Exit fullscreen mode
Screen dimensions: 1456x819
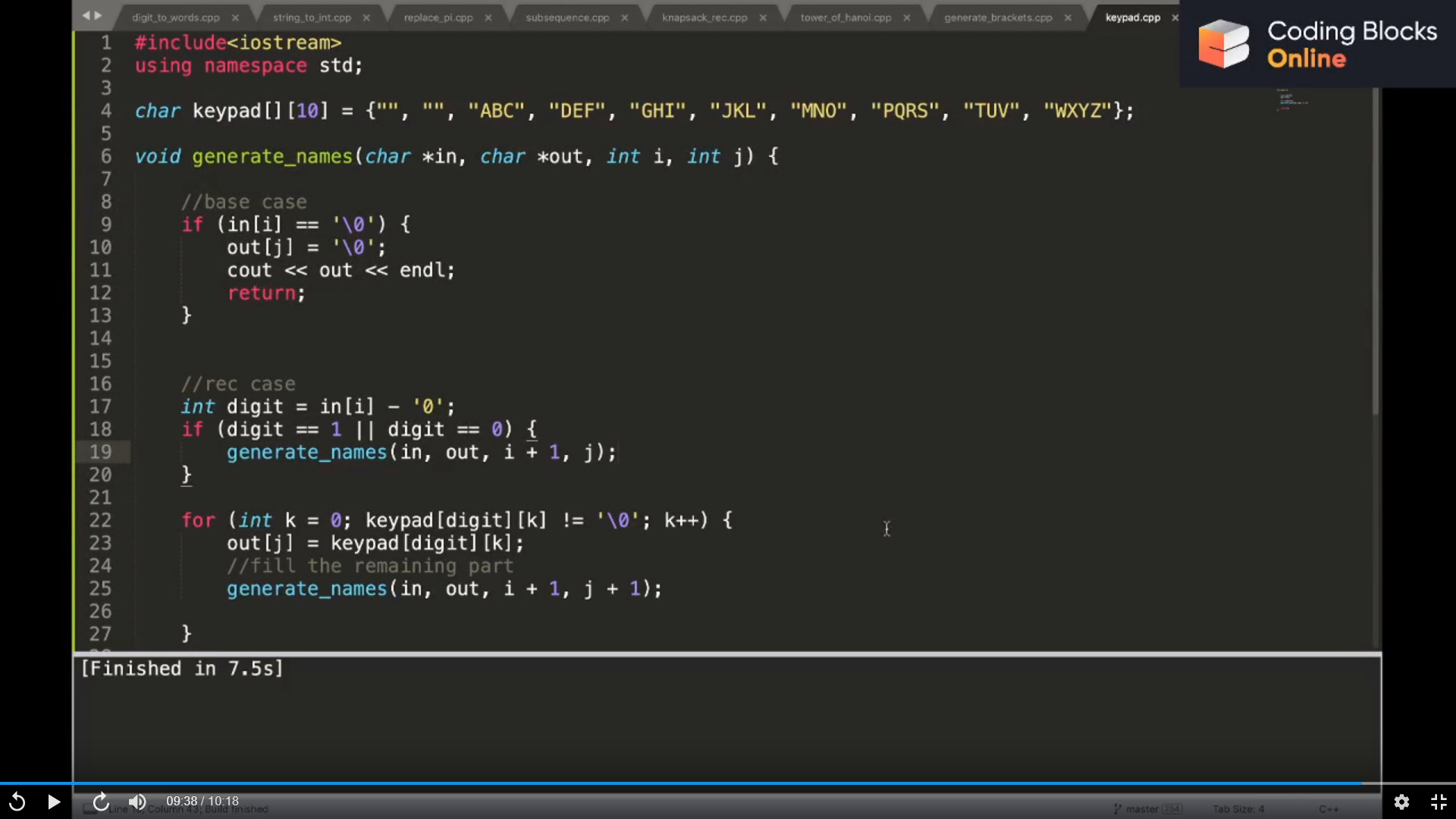(1439, 802)
